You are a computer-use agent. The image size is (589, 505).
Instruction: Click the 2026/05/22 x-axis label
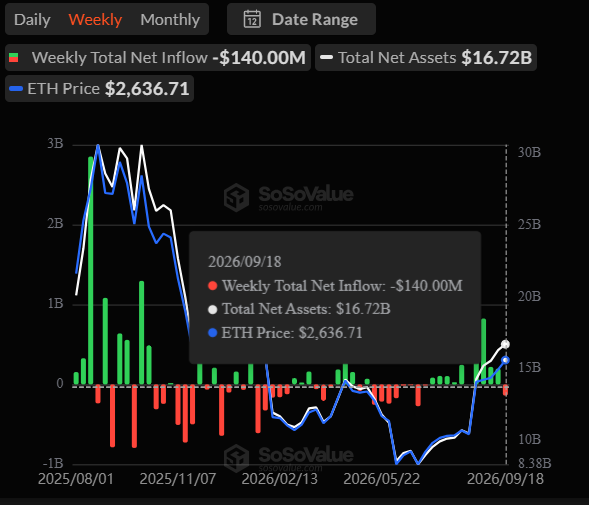click(382, 479)
